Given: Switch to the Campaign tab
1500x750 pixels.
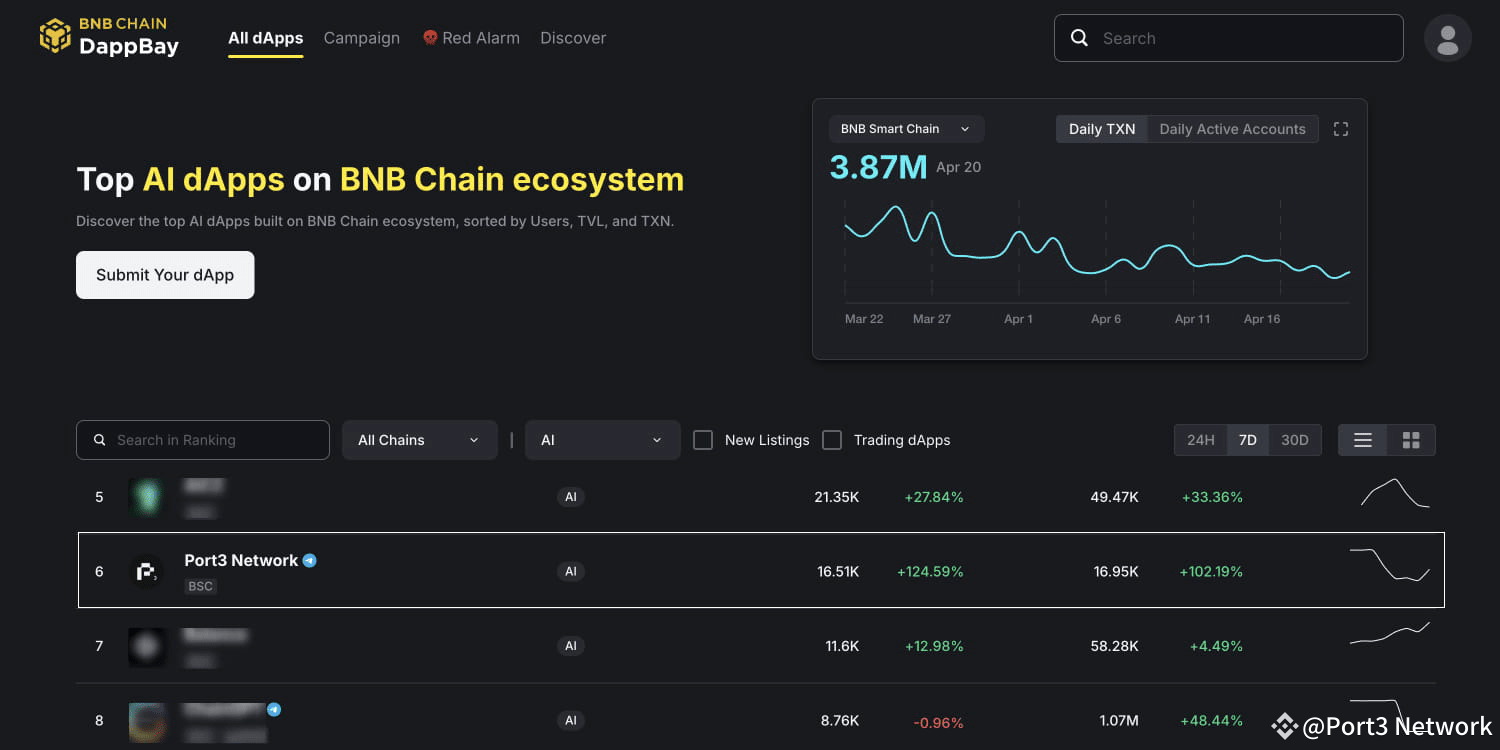Looking at the screenshot, I should pyautogui.click(x=361, y=37).
